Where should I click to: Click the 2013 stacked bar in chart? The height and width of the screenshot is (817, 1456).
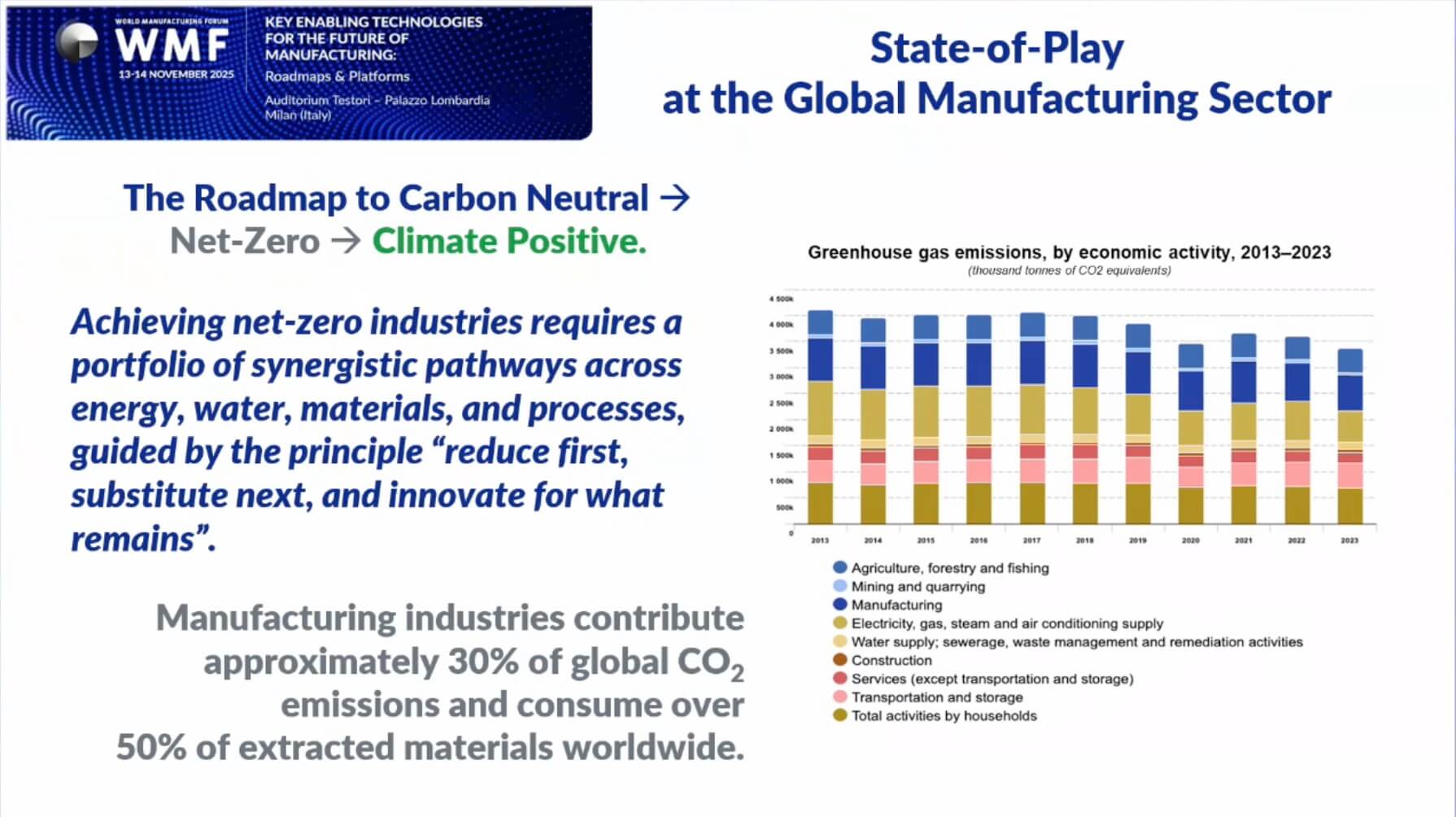tap(820, 417)
